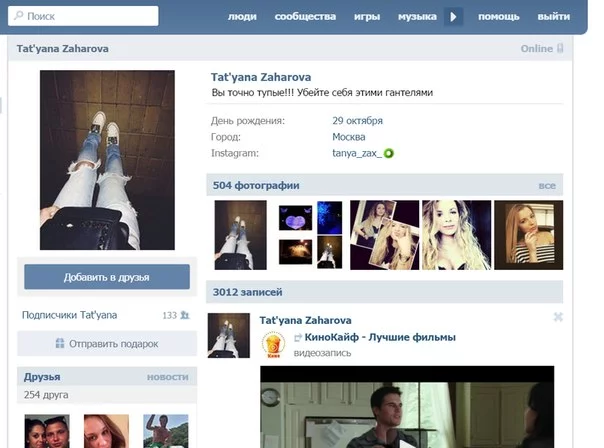Viewport: 604px width, 448px height.
Task: Go to игры in the top menu
Action: [x=367, y=17]
